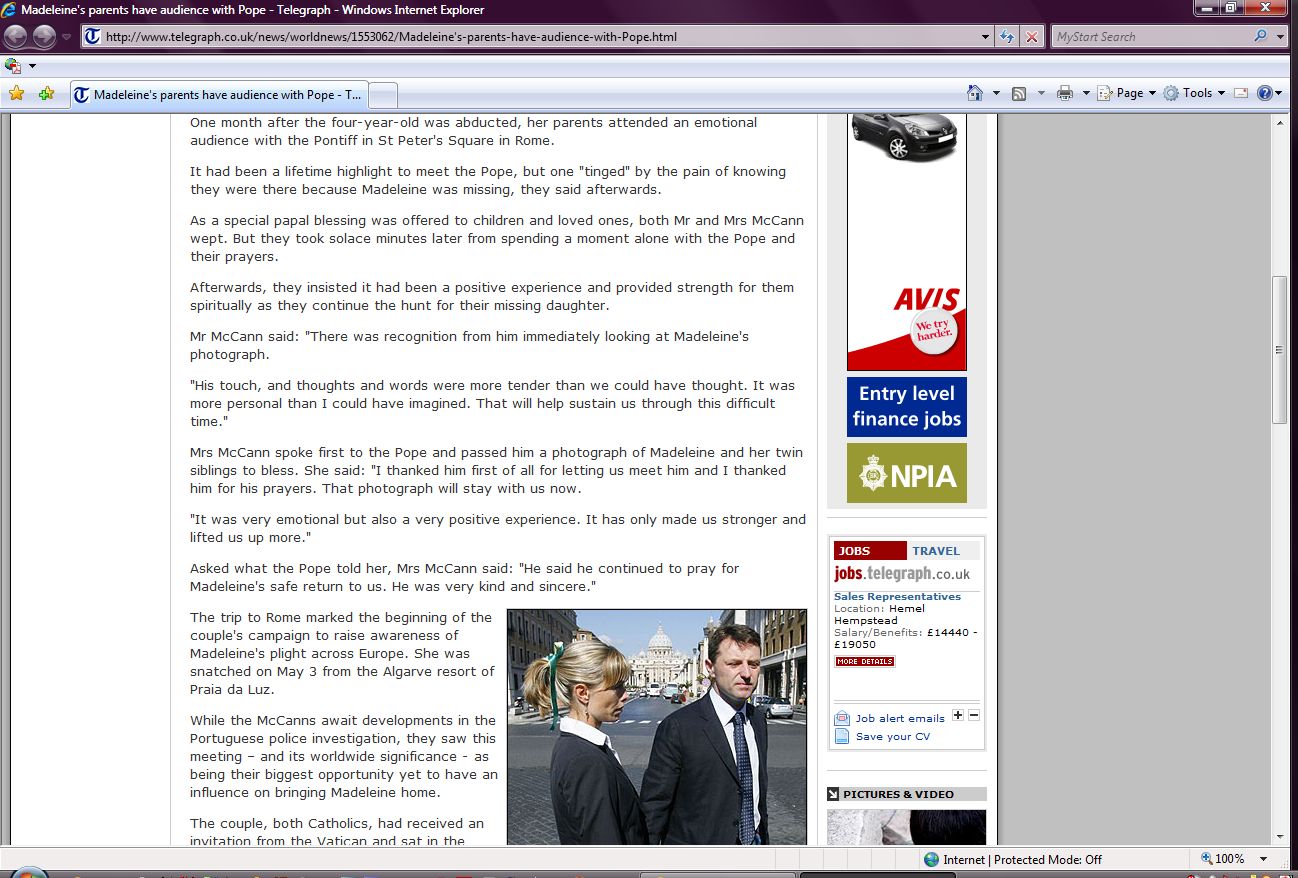This screenshot has width=1298, height=878.
Task: Switch to the TRAVEL tab
Action: click(935, 551)
